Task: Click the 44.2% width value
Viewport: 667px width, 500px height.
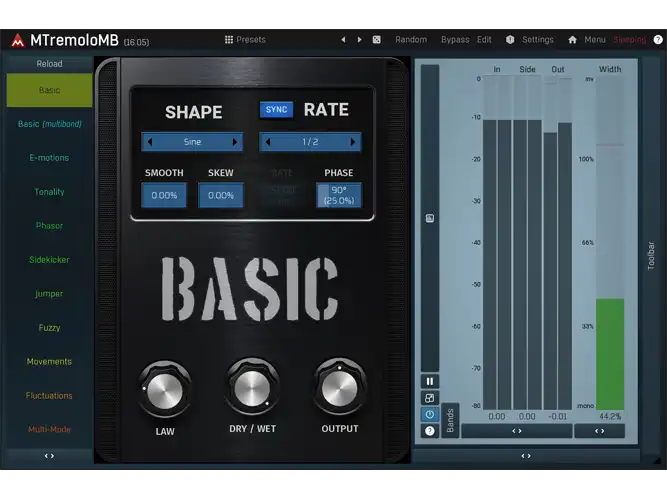Action: [610, 416]
